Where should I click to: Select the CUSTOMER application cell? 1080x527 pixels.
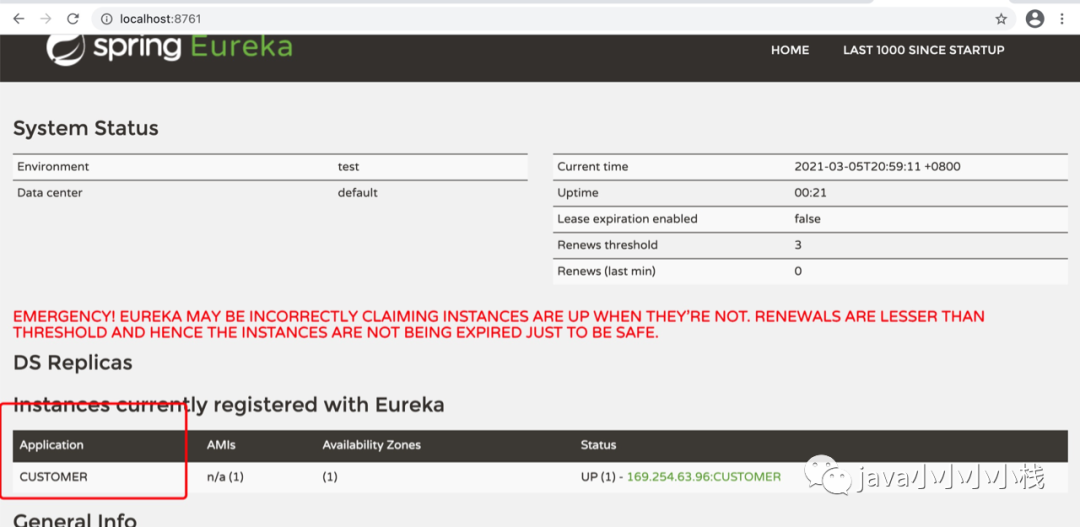(54, 477)
